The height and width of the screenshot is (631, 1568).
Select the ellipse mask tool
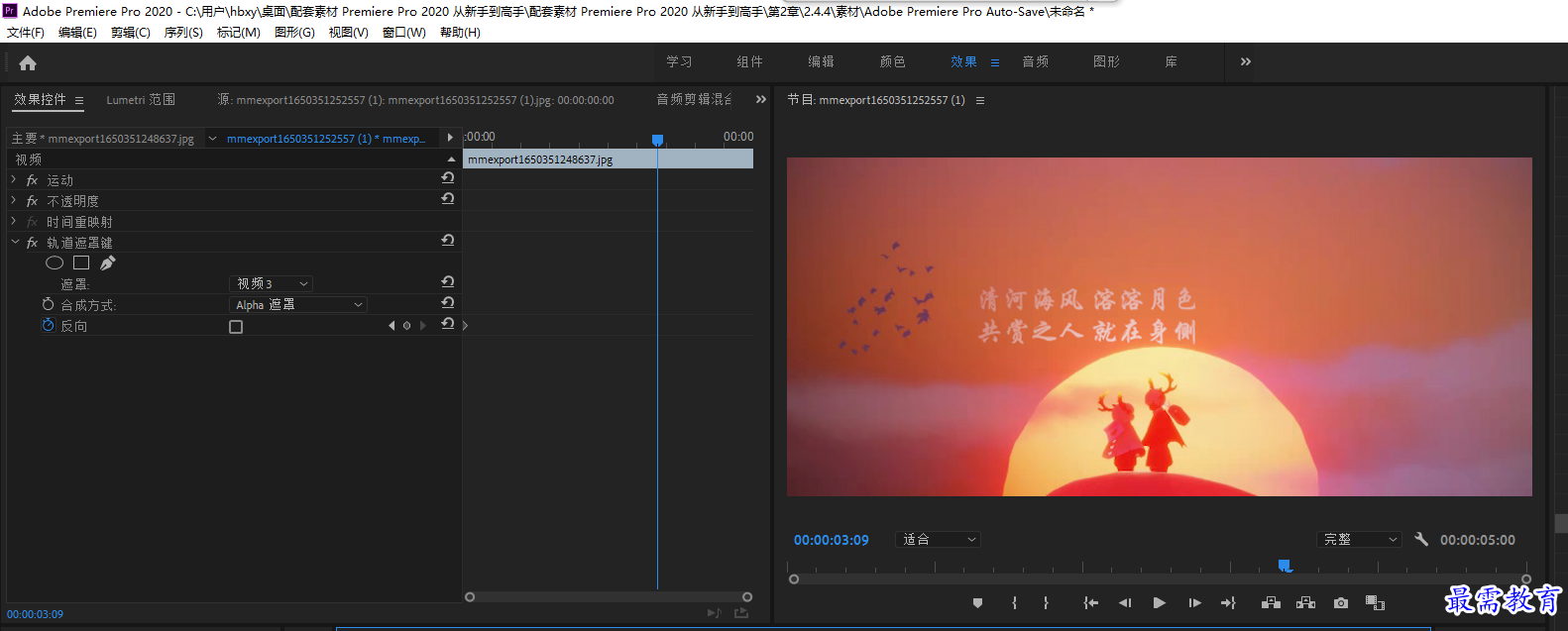[x=55, y=263]
